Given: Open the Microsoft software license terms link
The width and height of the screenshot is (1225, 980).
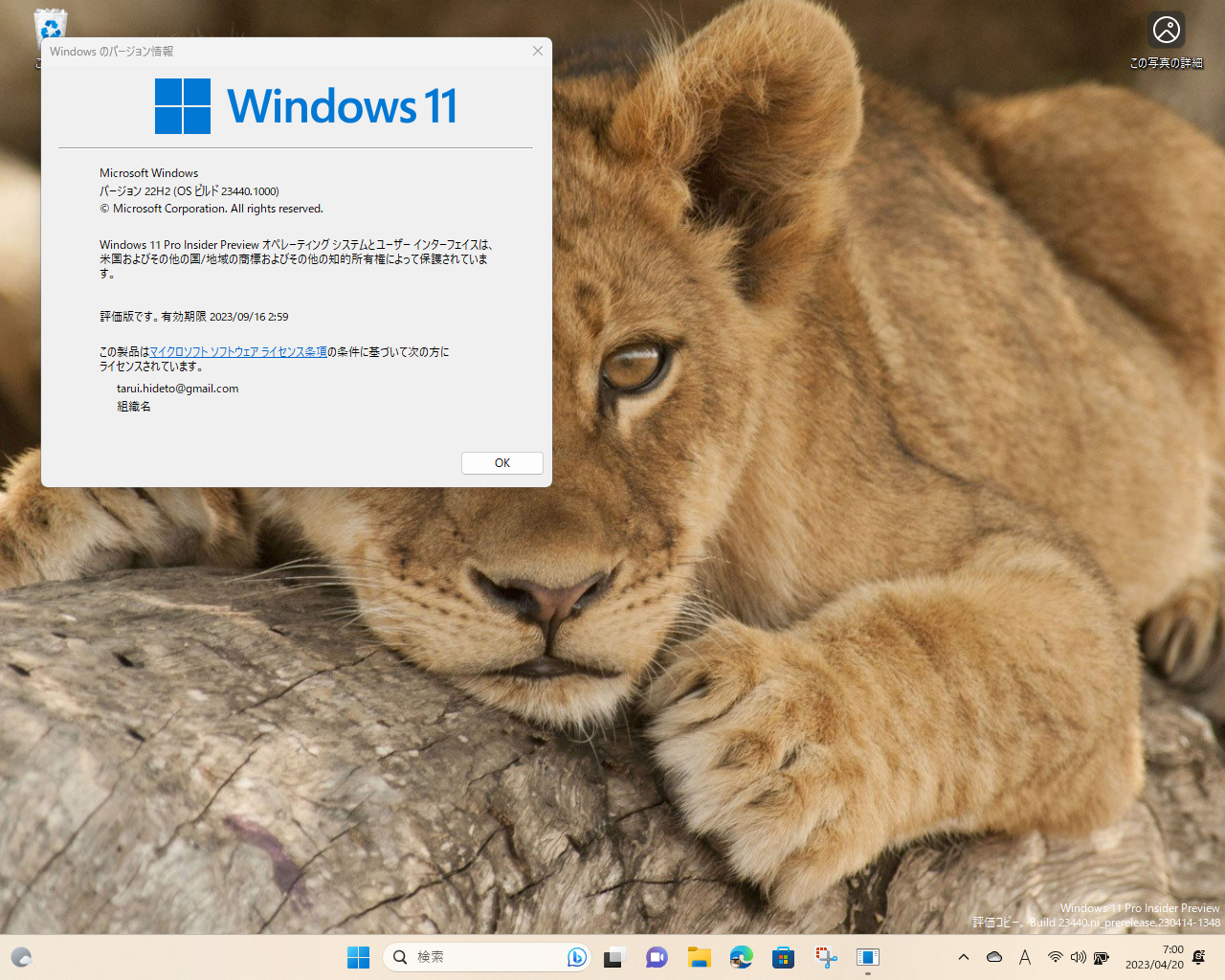Looking at the screenshot, I should (237, 351).
